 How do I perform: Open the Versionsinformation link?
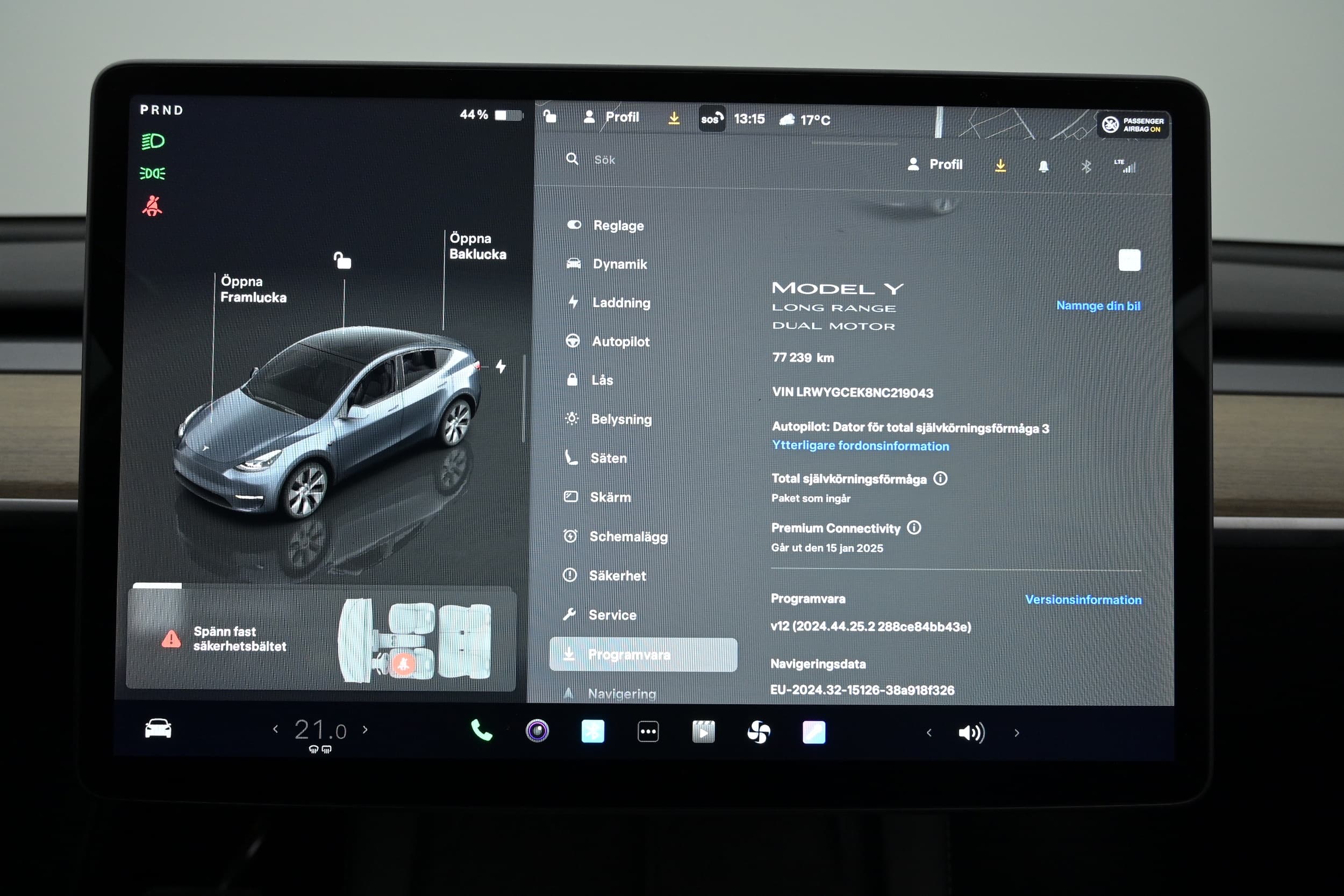pyautogui.click(x=1083, y=599)
